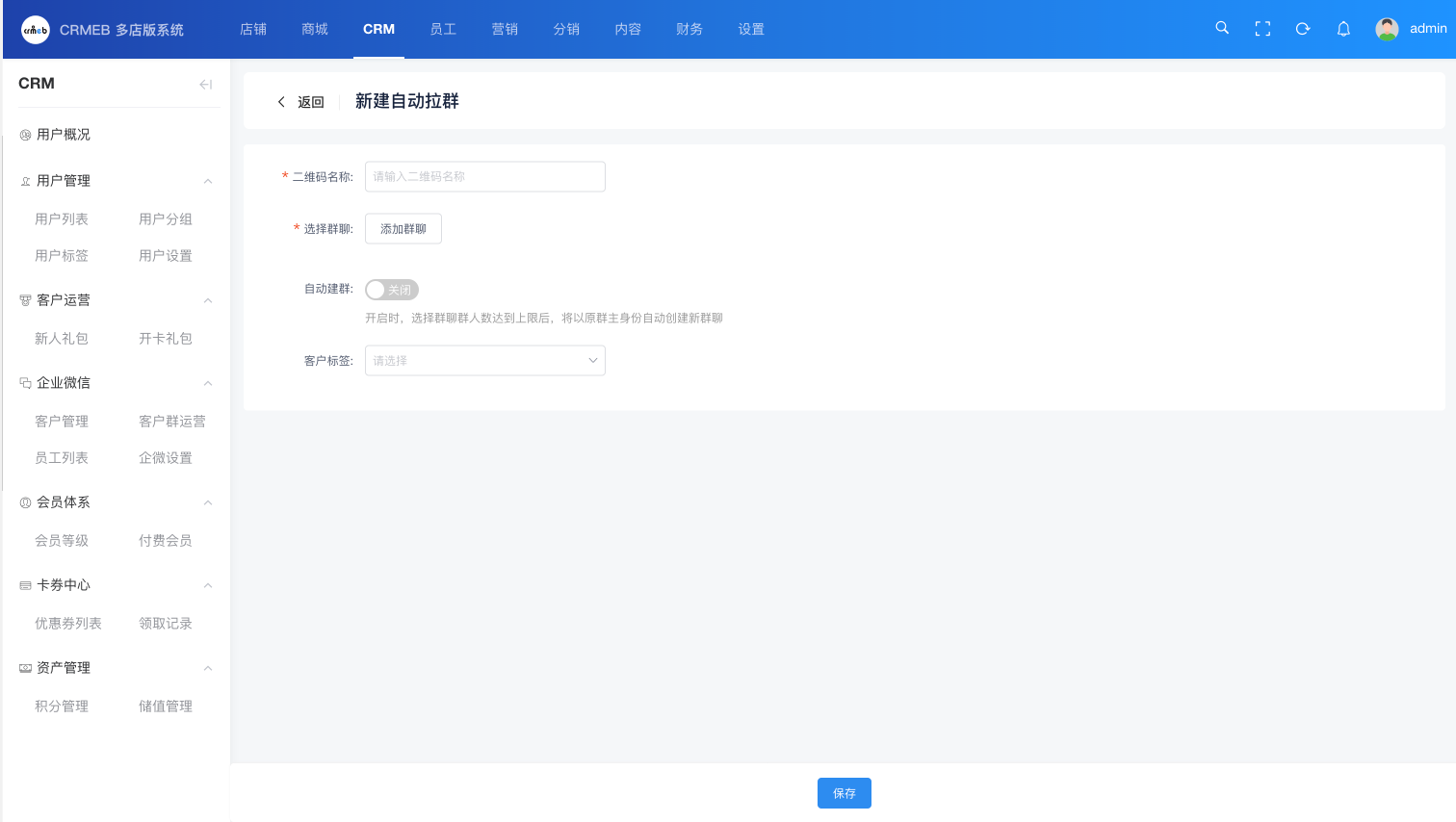Open 领取记录 in sidebar

pos(166,624)
